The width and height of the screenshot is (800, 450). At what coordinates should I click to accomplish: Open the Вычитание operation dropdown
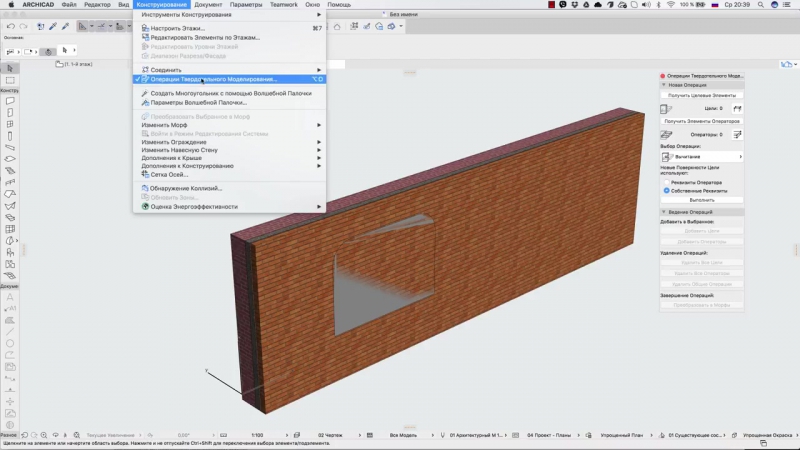click(701, 157)
